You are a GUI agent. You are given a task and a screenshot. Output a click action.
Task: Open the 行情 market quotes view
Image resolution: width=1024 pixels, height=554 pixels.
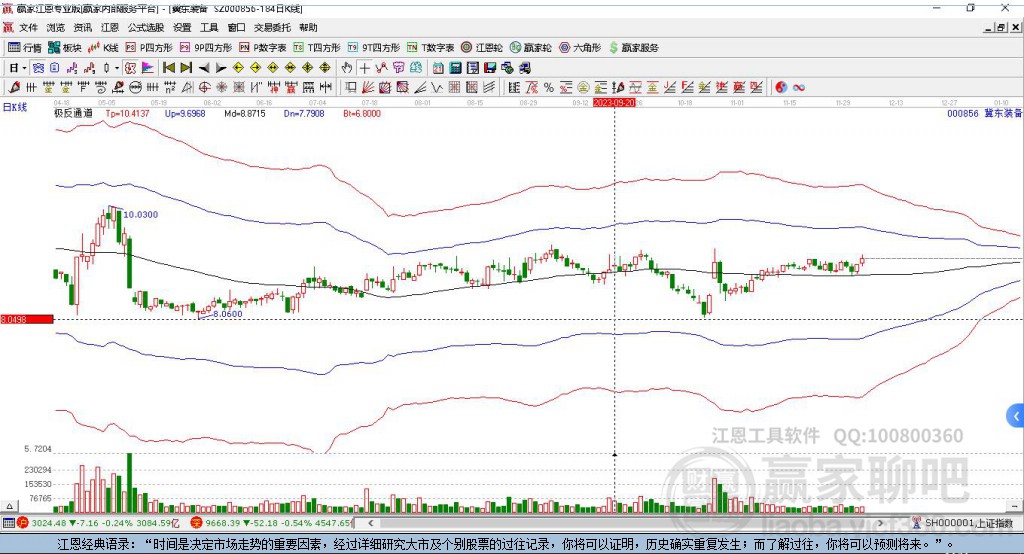25,48
